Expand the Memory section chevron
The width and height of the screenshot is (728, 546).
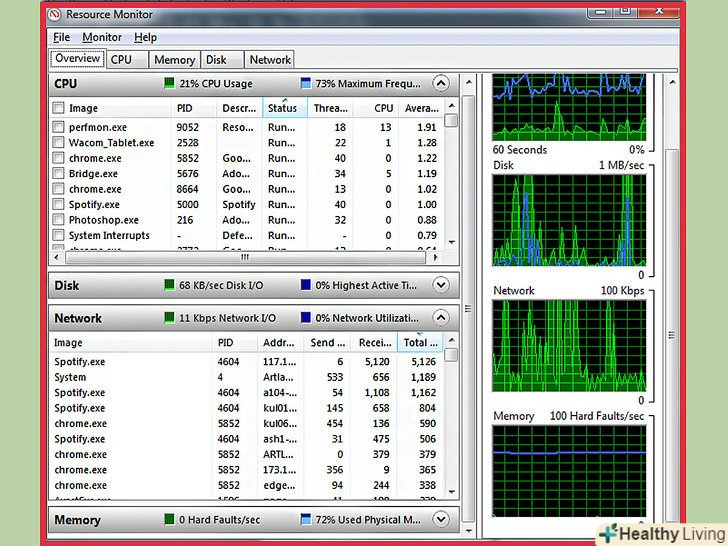(x=441, y=520)
